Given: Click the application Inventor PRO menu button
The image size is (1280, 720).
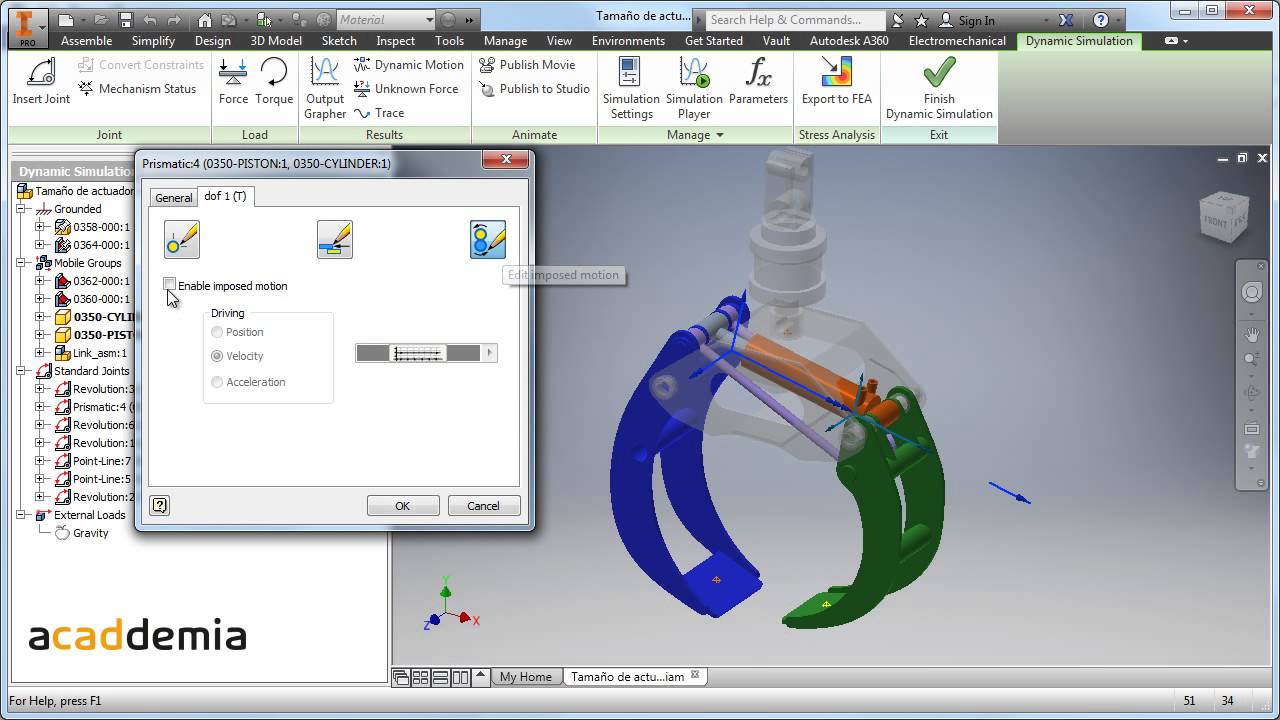Looking at the screenshot, I should point(26,27).
